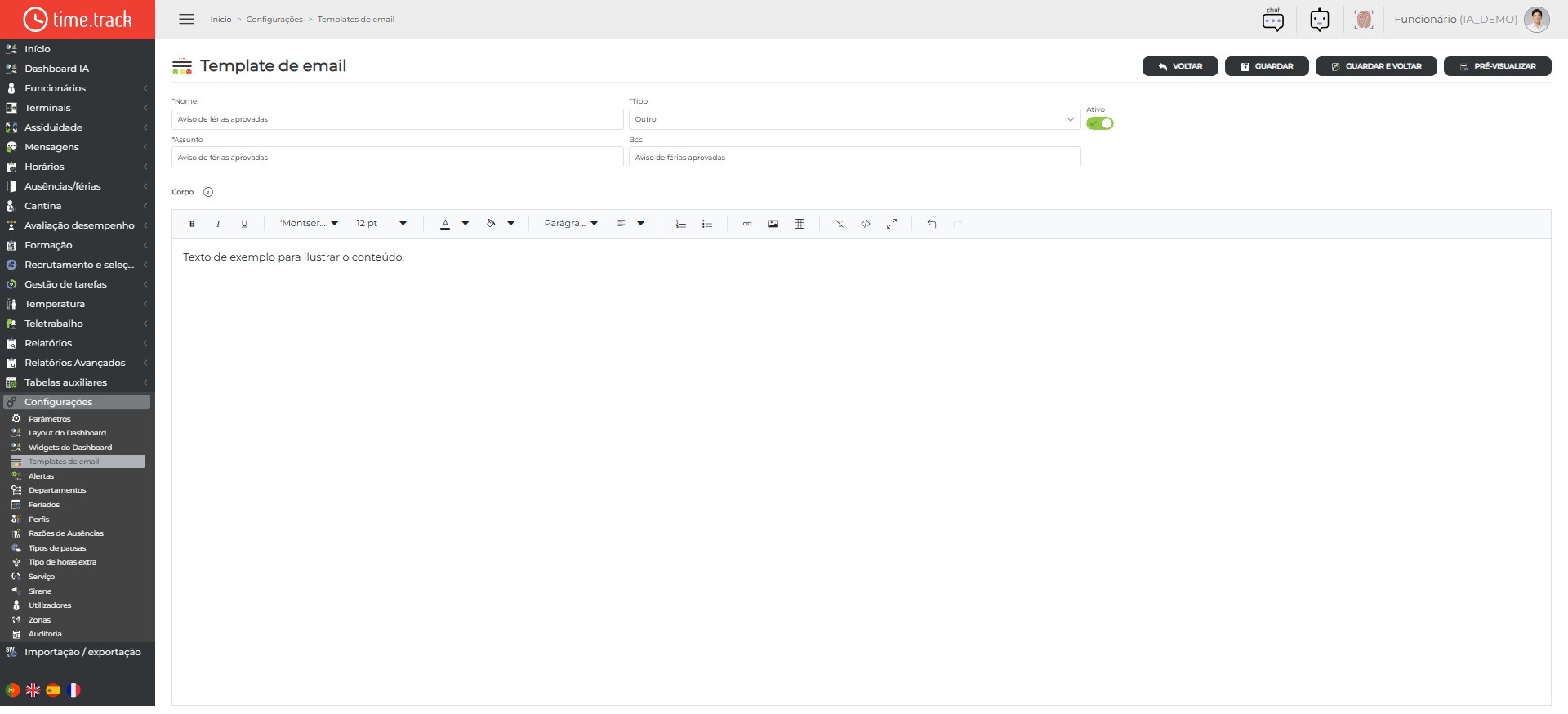Insert a hyperlink in the body
This screenshot has height=714, width=1568.
747,224
